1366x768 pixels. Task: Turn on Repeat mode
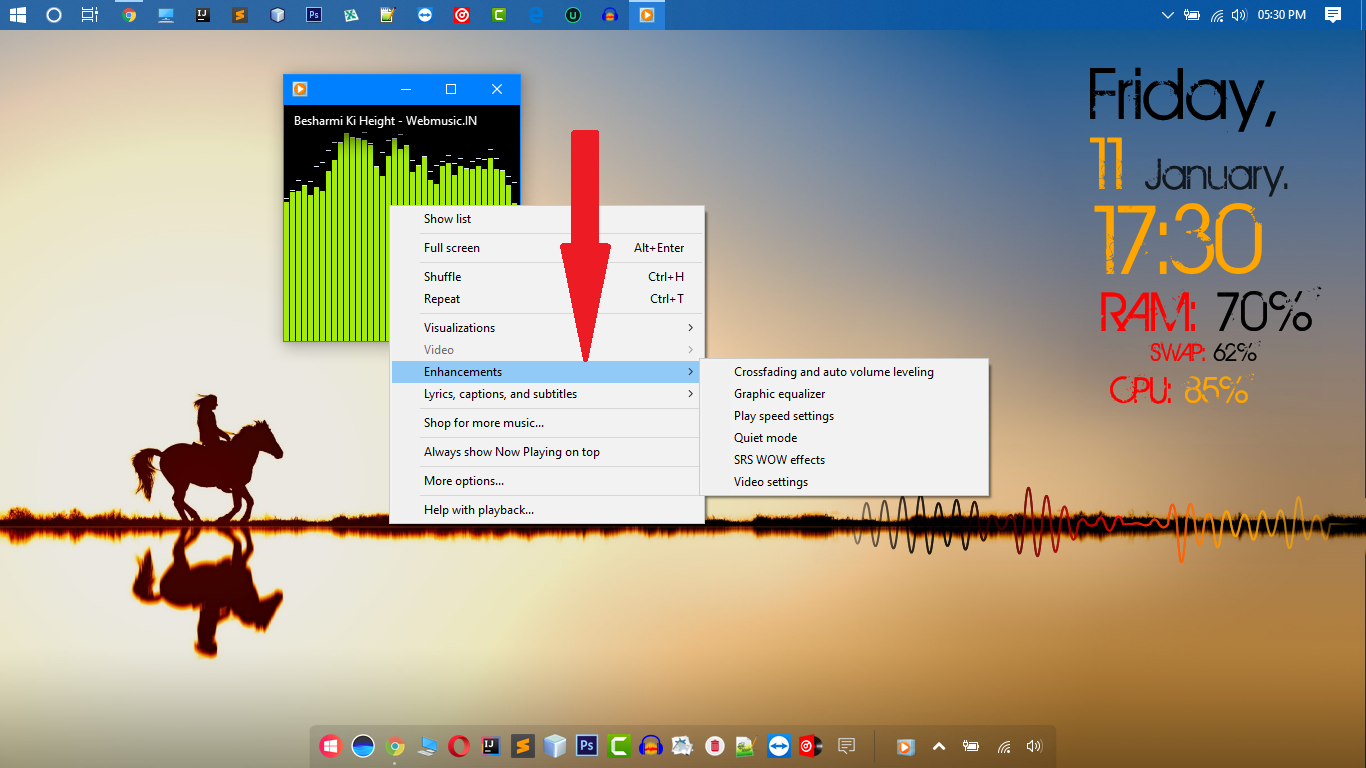[442, 299]
